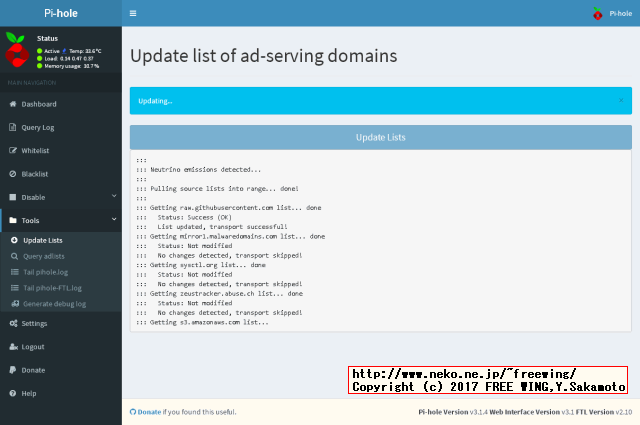This screenshot has width=640, height=425.
Task: Click 'List updated, transport successful!' line
Action: point(211,227)
